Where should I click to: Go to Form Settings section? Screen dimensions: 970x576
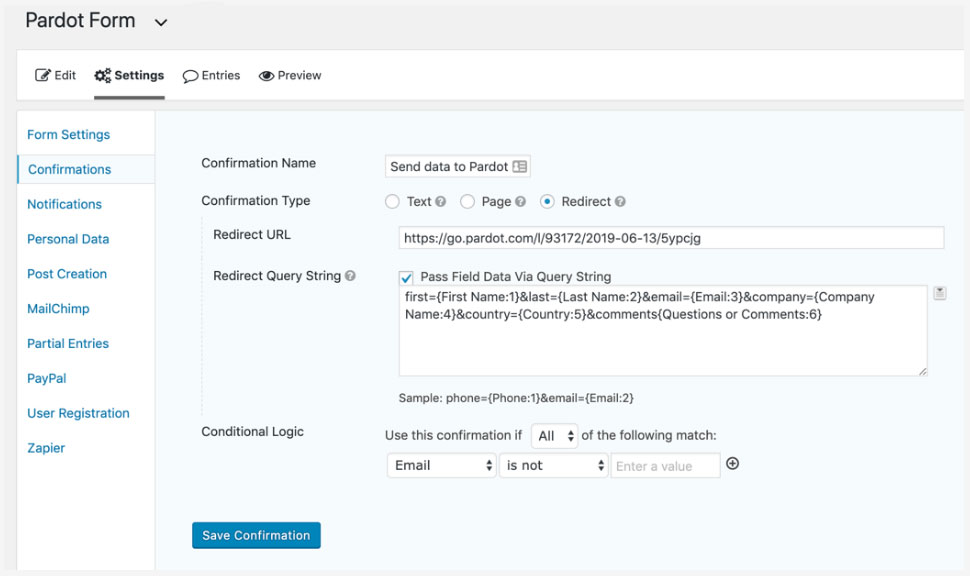[69, 135]
